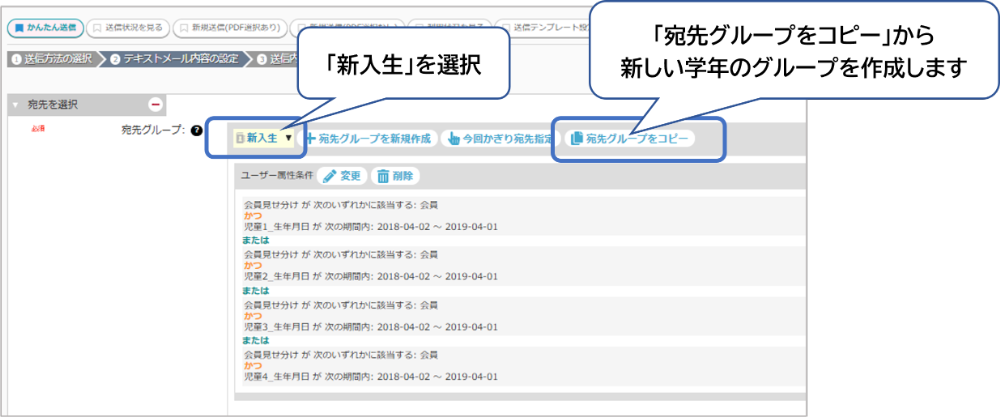Click the hand icon for 今回かぎり宛先指定
Screen dimensions: 1000x417
[x=452, y=139]
